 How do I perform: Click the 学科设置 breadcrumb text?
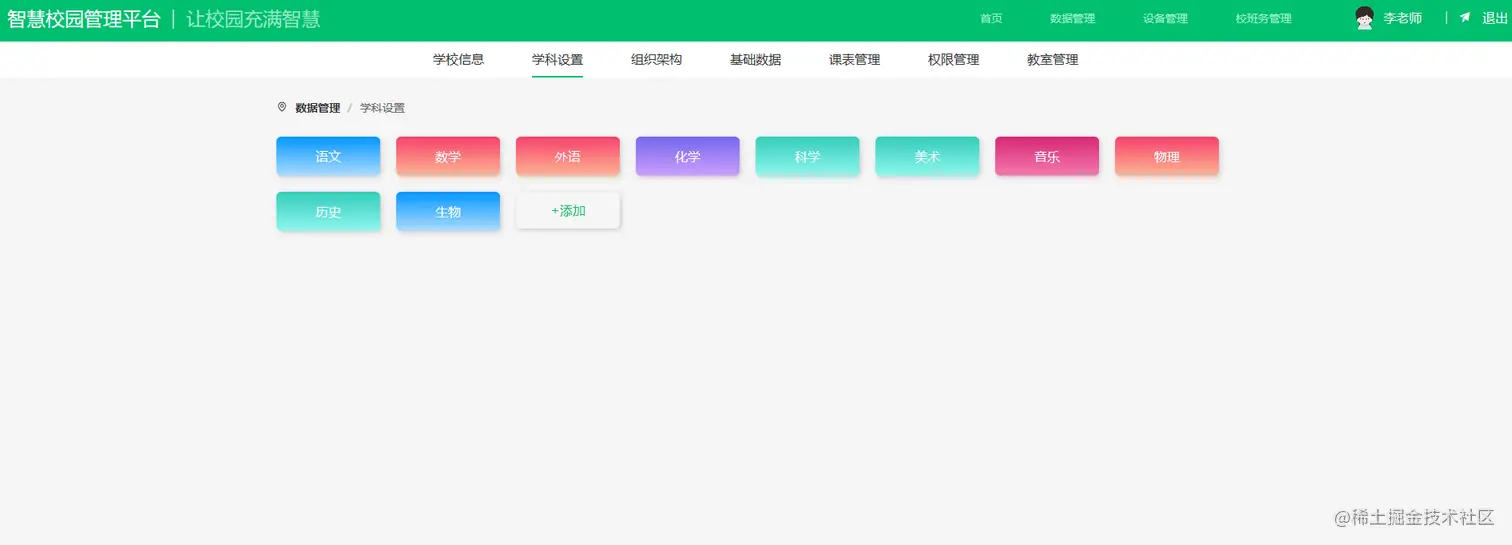382,108
